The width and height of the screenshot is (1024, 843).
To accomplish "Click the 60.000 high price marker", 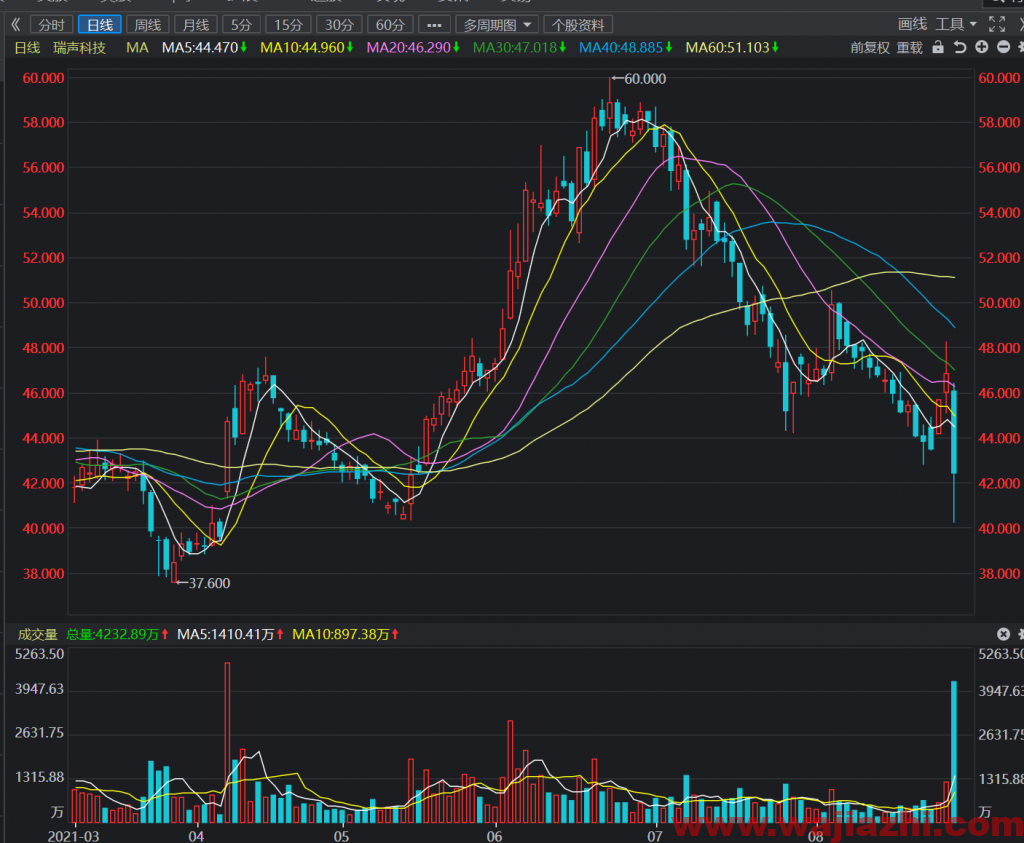I will point(640,79).
